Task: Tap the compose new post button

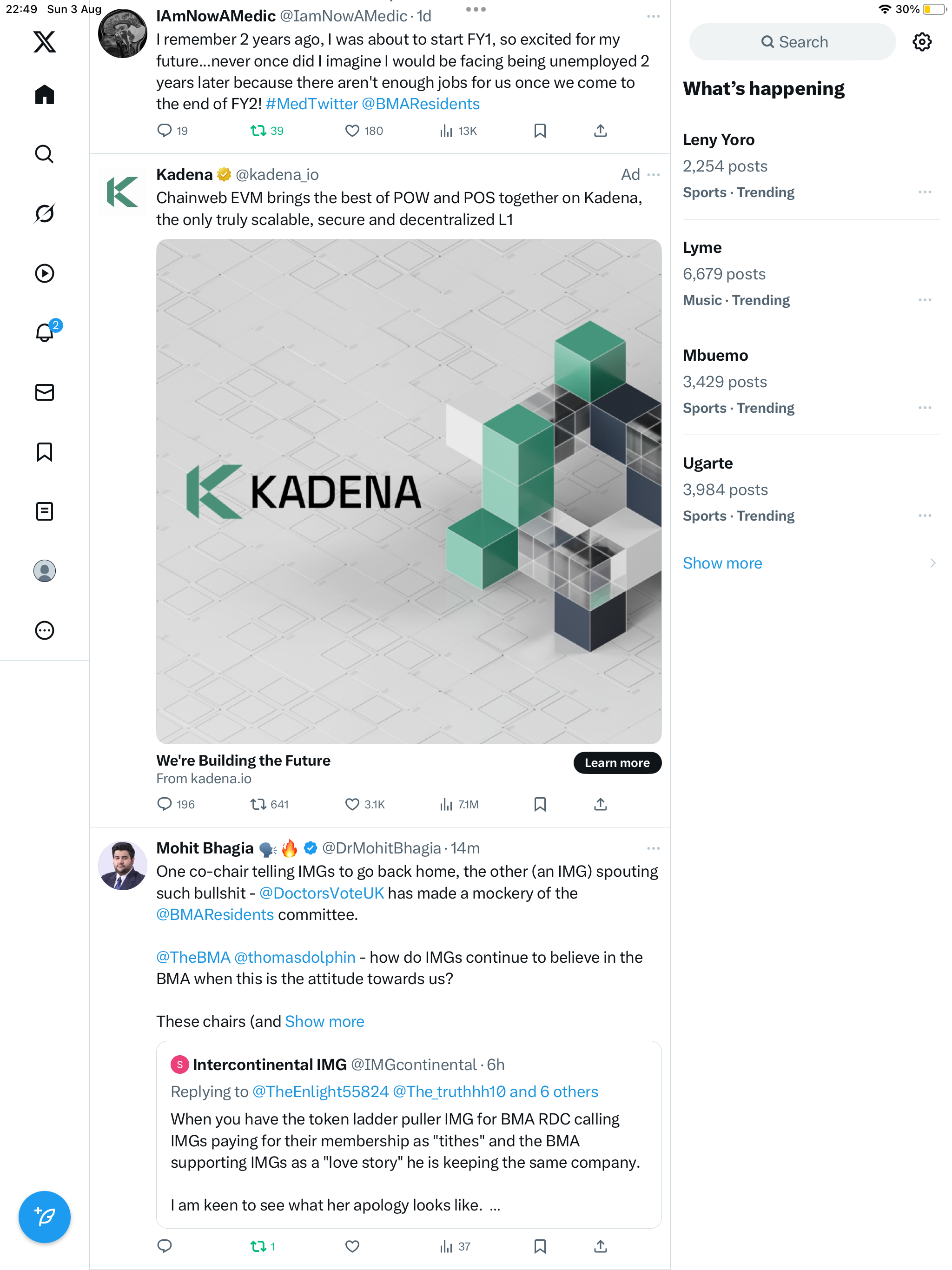Action: [44, 1216]
